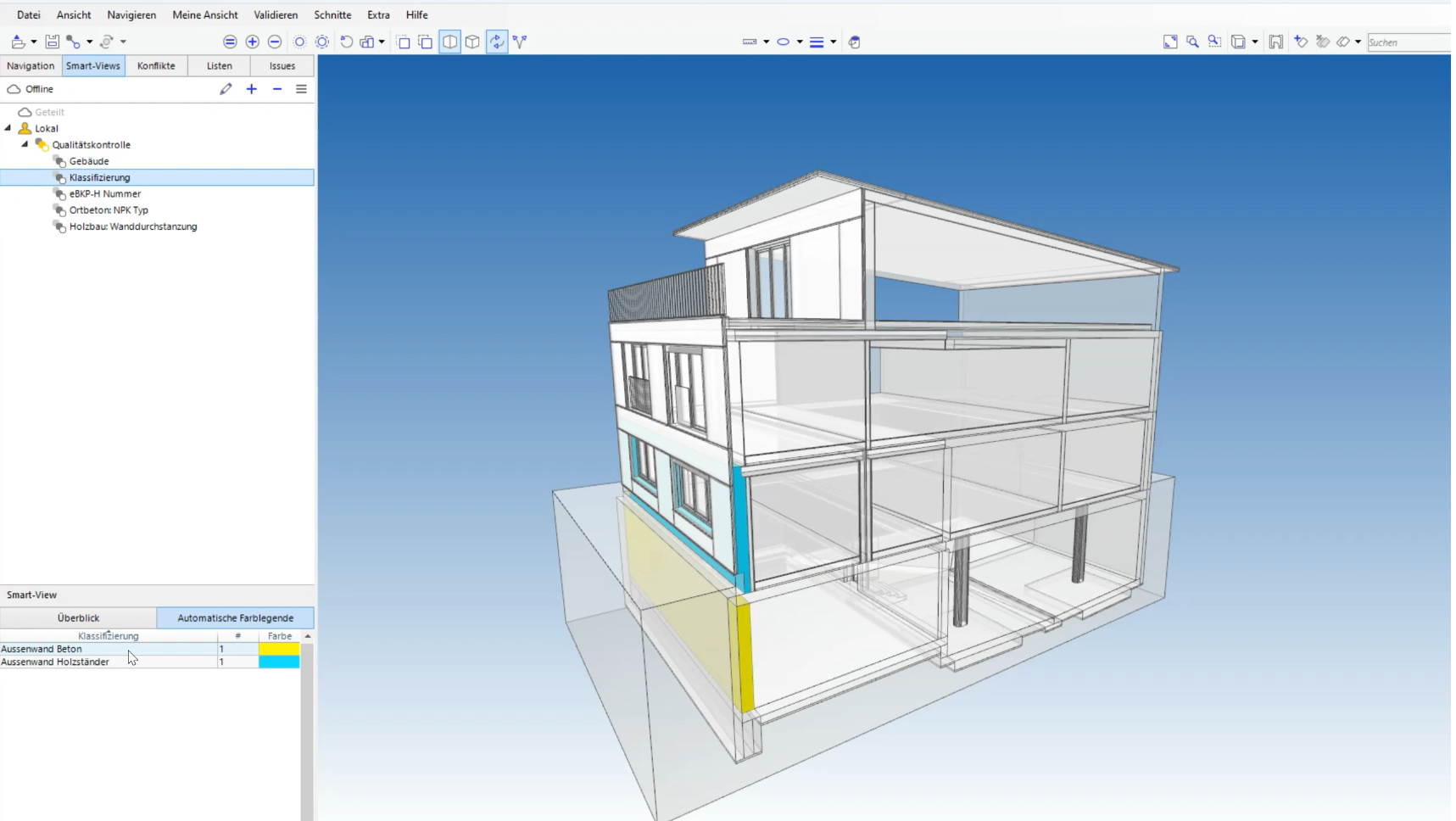The height and width of the screenshot is (821, 1456).
Task: Remove smart view using minus icon
Action: [277, 89]
